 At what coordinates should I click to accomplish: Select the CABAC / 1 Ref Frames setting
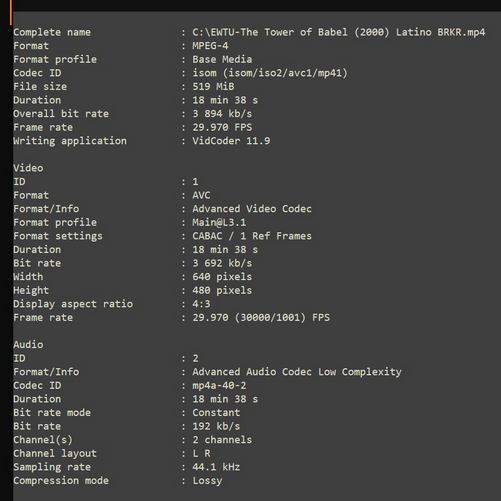click(252, 236)
